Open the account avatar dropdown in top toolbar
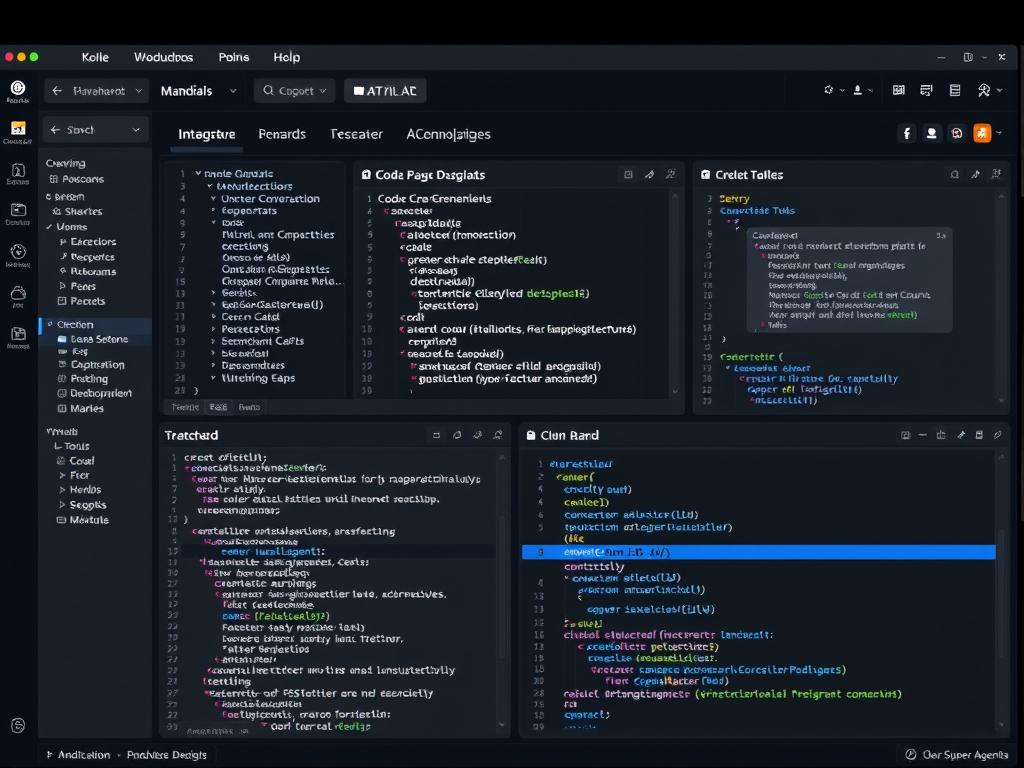This screenshot has width=1024, height=768. pyautogui.click(x=989, y=90)
